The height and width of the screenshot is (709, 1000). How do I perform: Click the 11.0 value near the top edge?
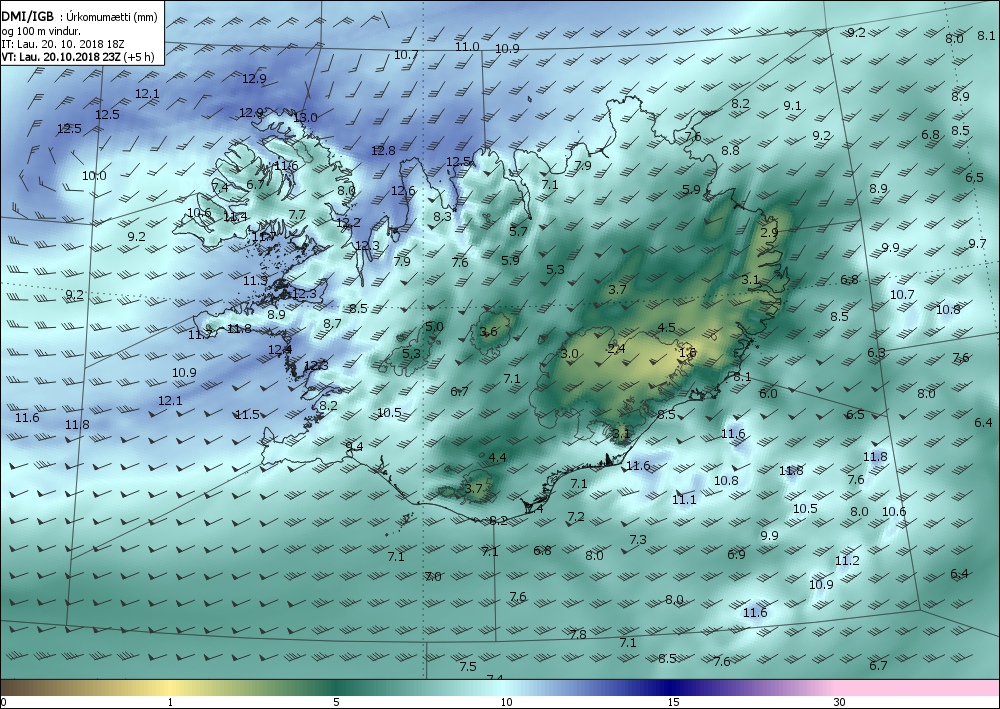point(467,47)
